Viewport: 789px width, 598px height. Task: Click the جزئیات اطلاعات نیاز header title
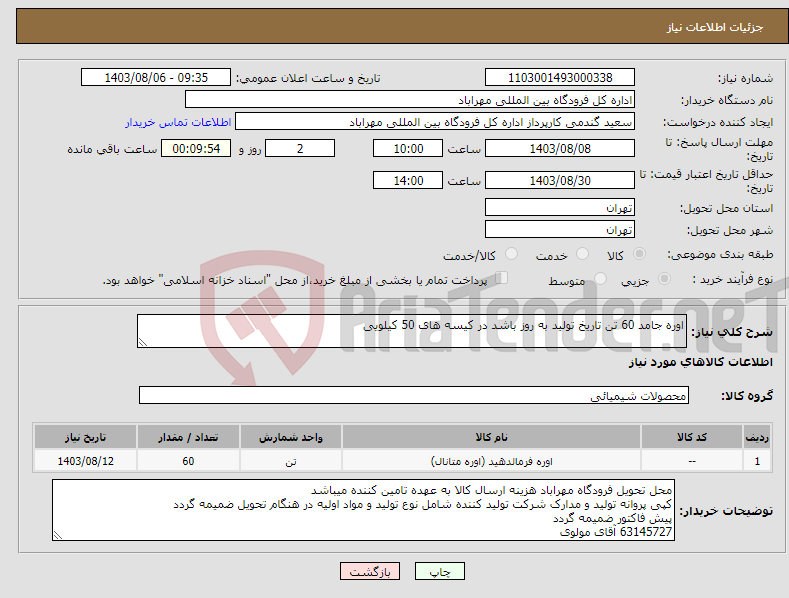(715, 27)
